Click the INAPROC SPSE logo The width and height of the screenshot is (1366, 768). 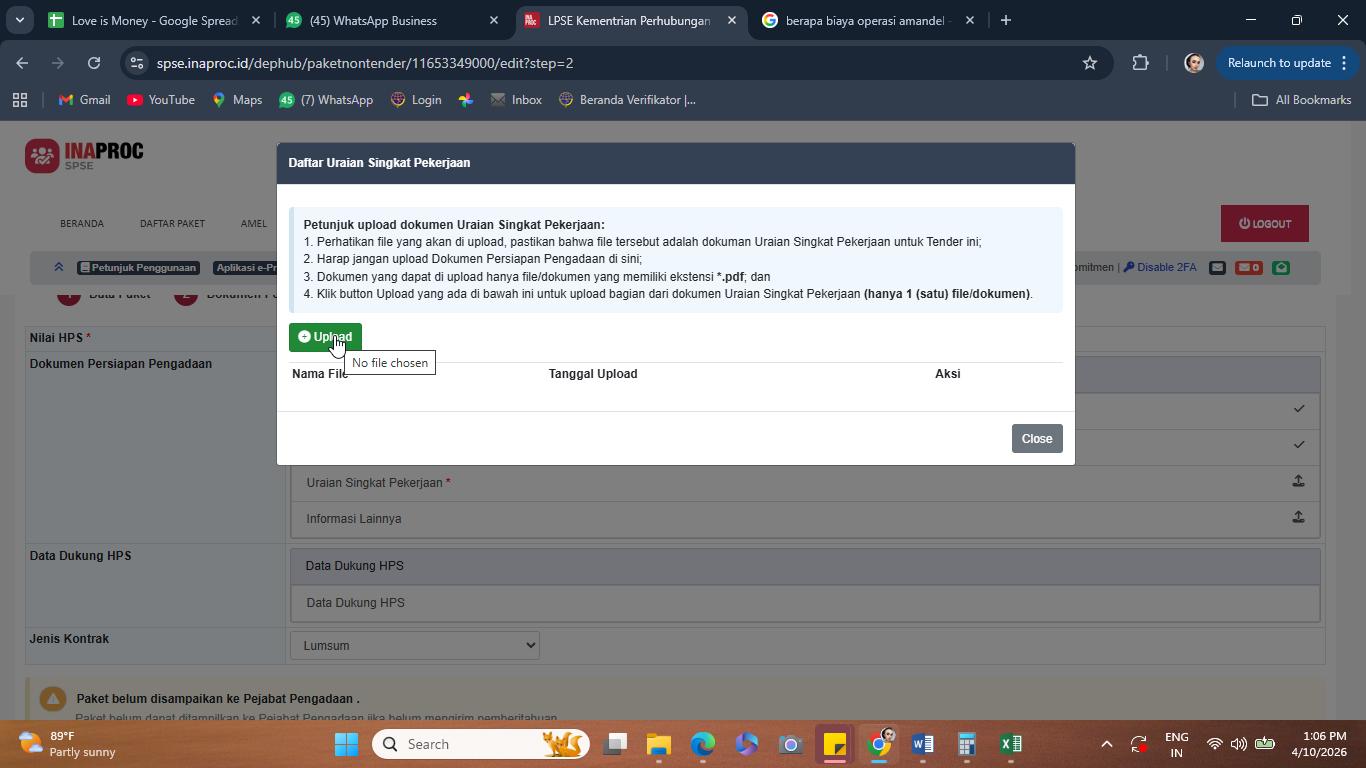(85, 156)
